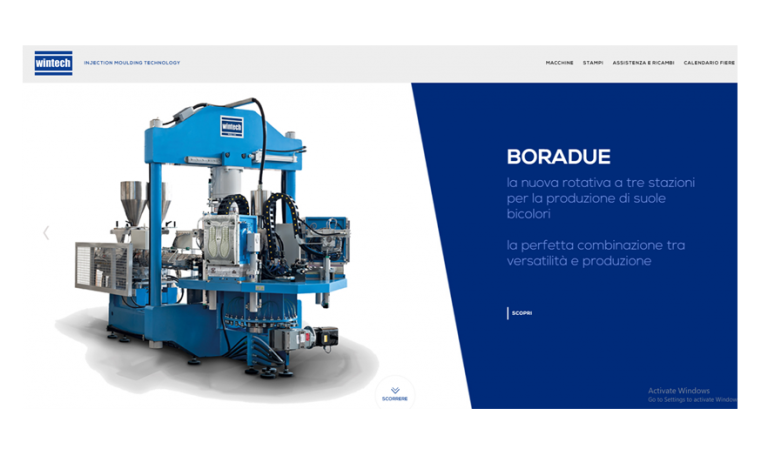Click the wintech logo in header
The image size is (768, 469).
53,63
